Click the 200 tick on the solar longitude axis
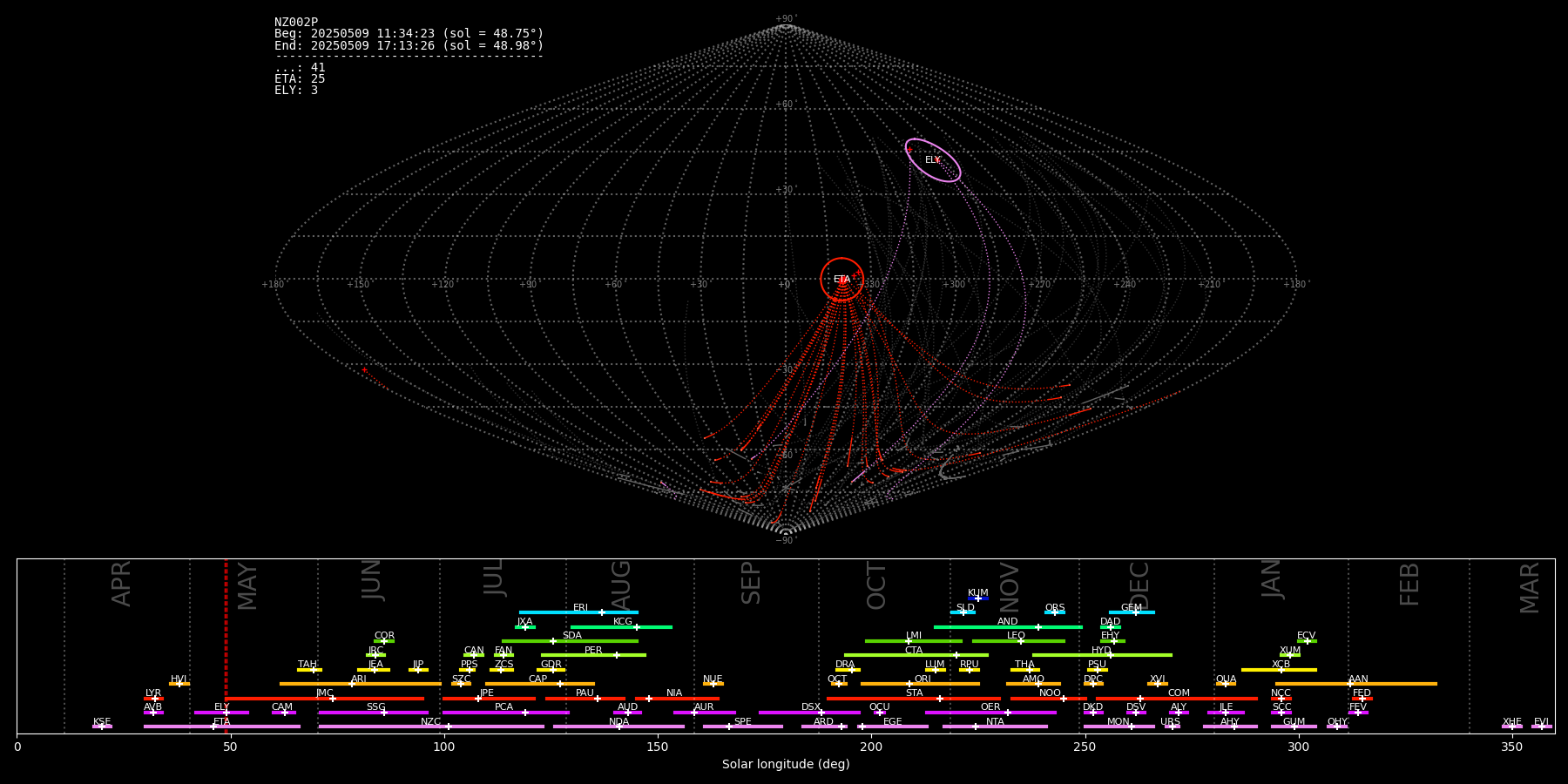This screenshot has width=1568, height=784. point(871,747)
